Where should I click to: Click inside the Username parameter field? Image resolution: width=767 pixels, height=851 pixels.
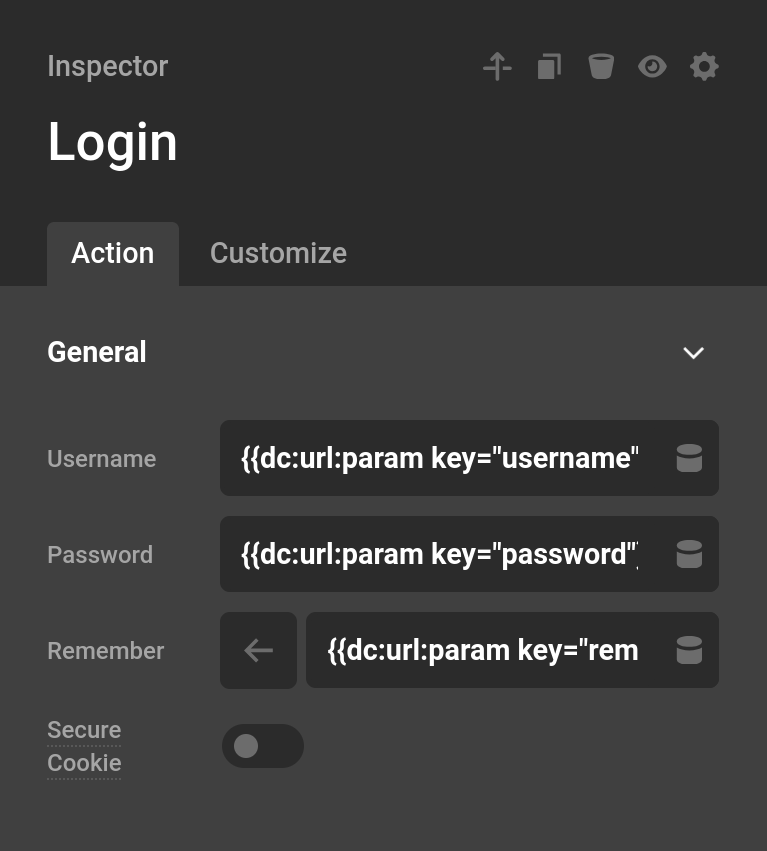coord(440,458)
